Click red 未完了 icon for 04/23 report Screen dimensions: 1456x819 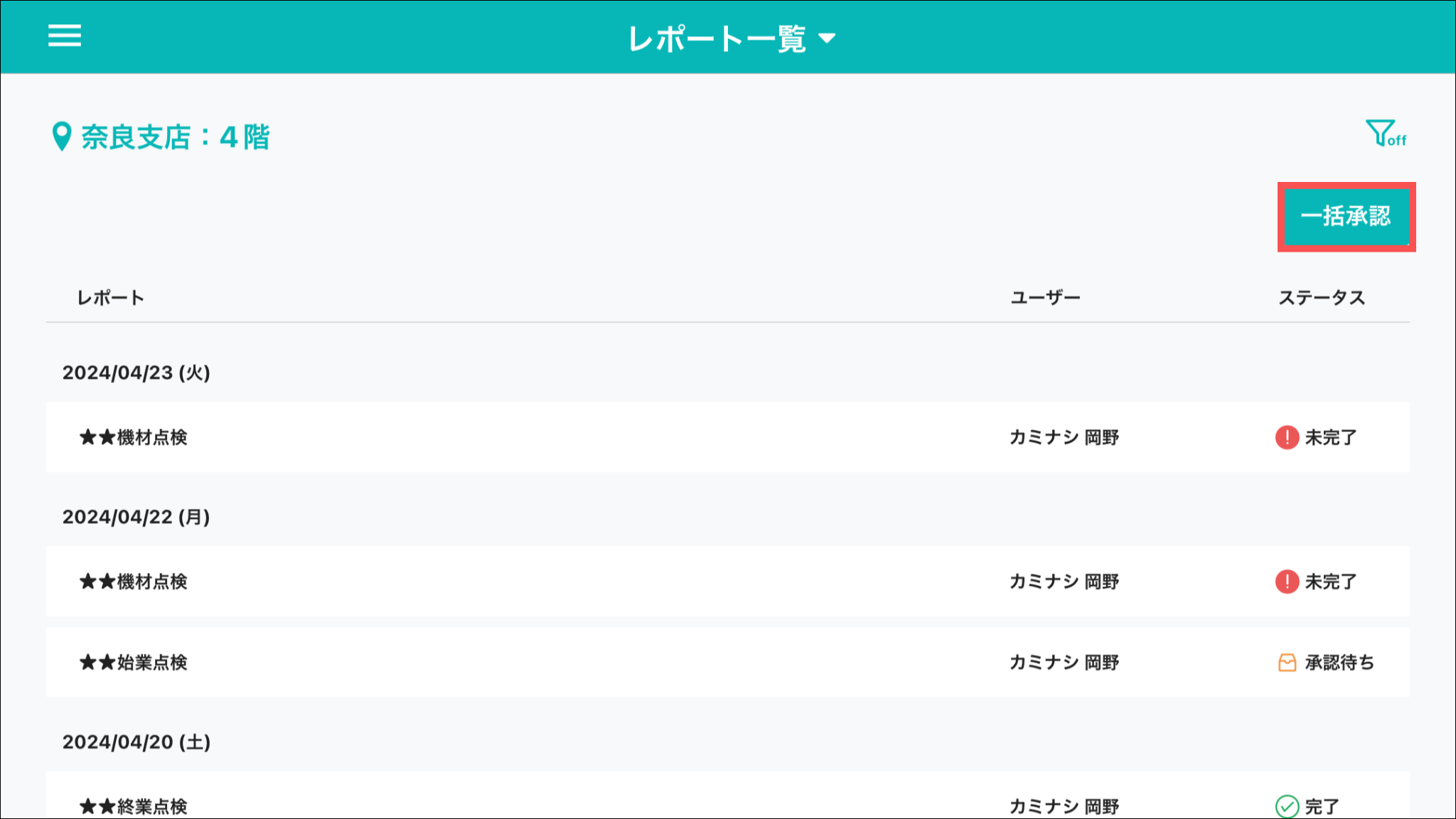click(1287, 437)
